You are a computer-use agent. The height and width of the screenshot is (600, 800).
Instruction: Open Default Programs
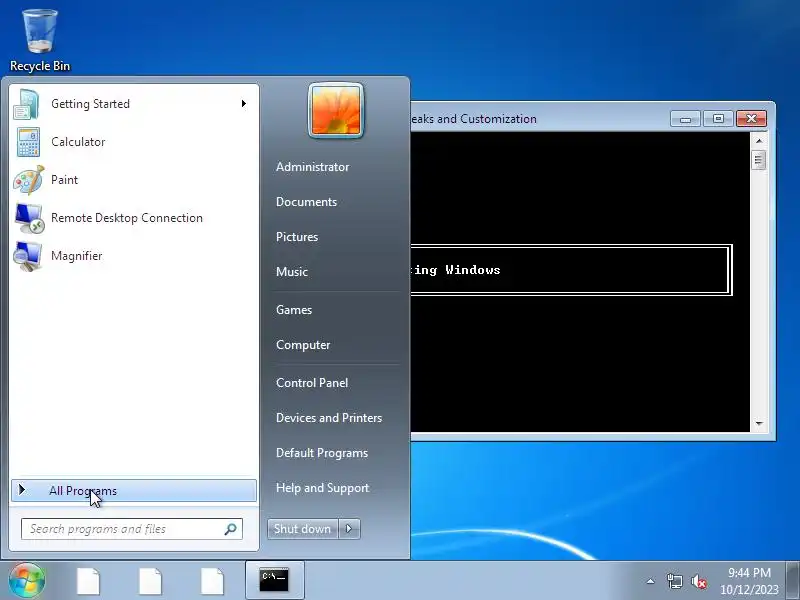(322, 453)
